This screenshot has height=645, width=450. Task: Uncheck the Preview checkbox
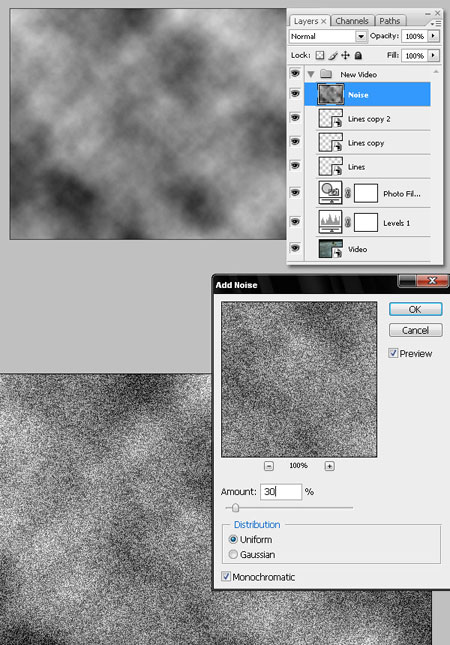pos(393,353)
